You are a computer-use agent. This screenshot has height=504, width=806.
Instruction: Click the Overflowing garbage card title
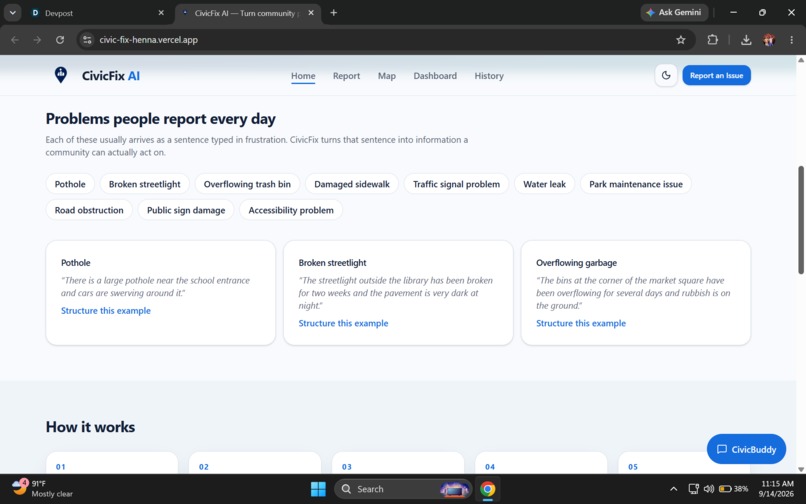point(576,262)
